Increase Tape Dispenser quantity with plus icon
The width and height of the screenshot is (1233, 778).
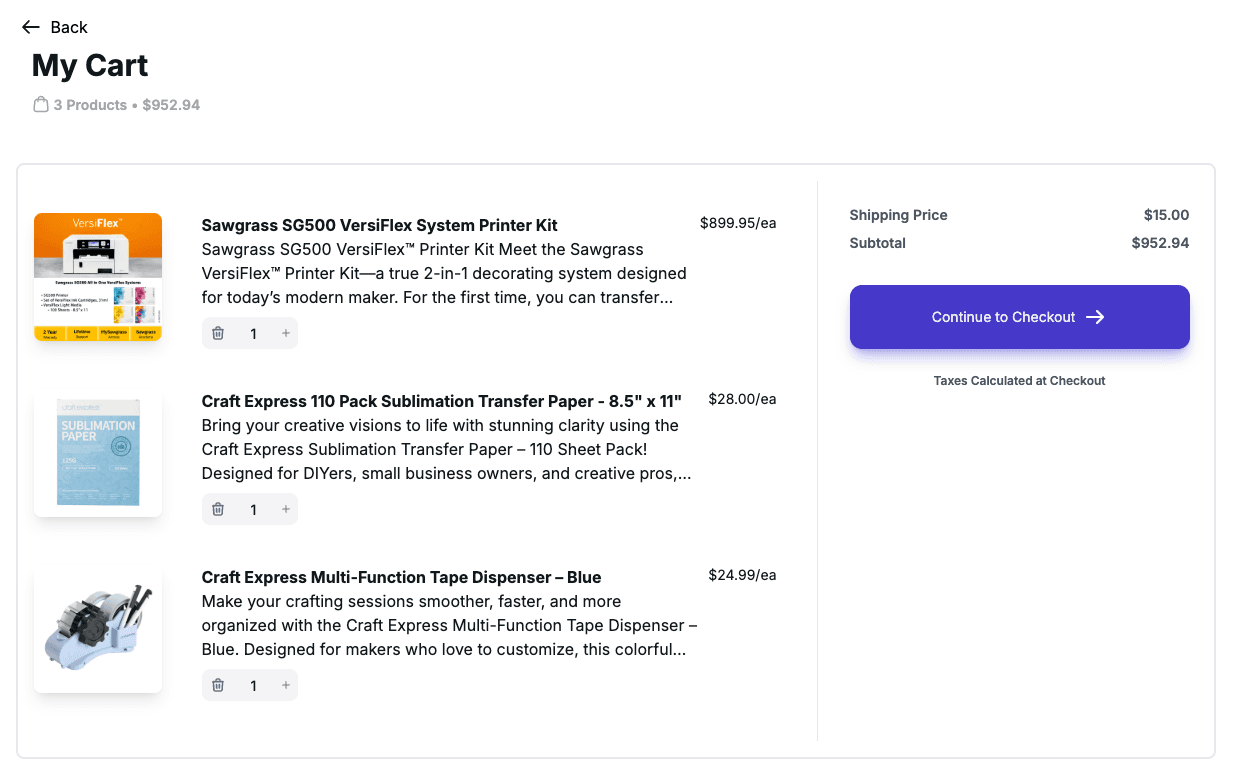coord(286,685)
